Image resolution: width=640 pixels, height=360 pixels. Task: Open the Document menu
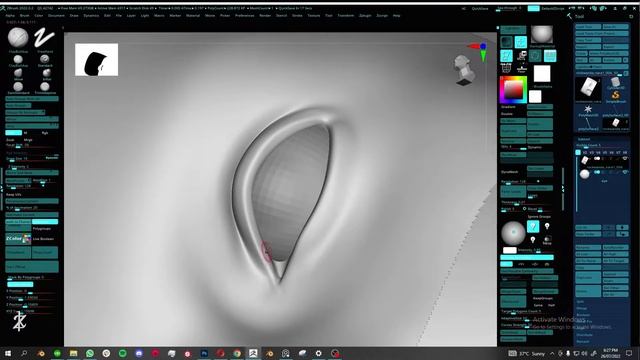click(56, 16)
